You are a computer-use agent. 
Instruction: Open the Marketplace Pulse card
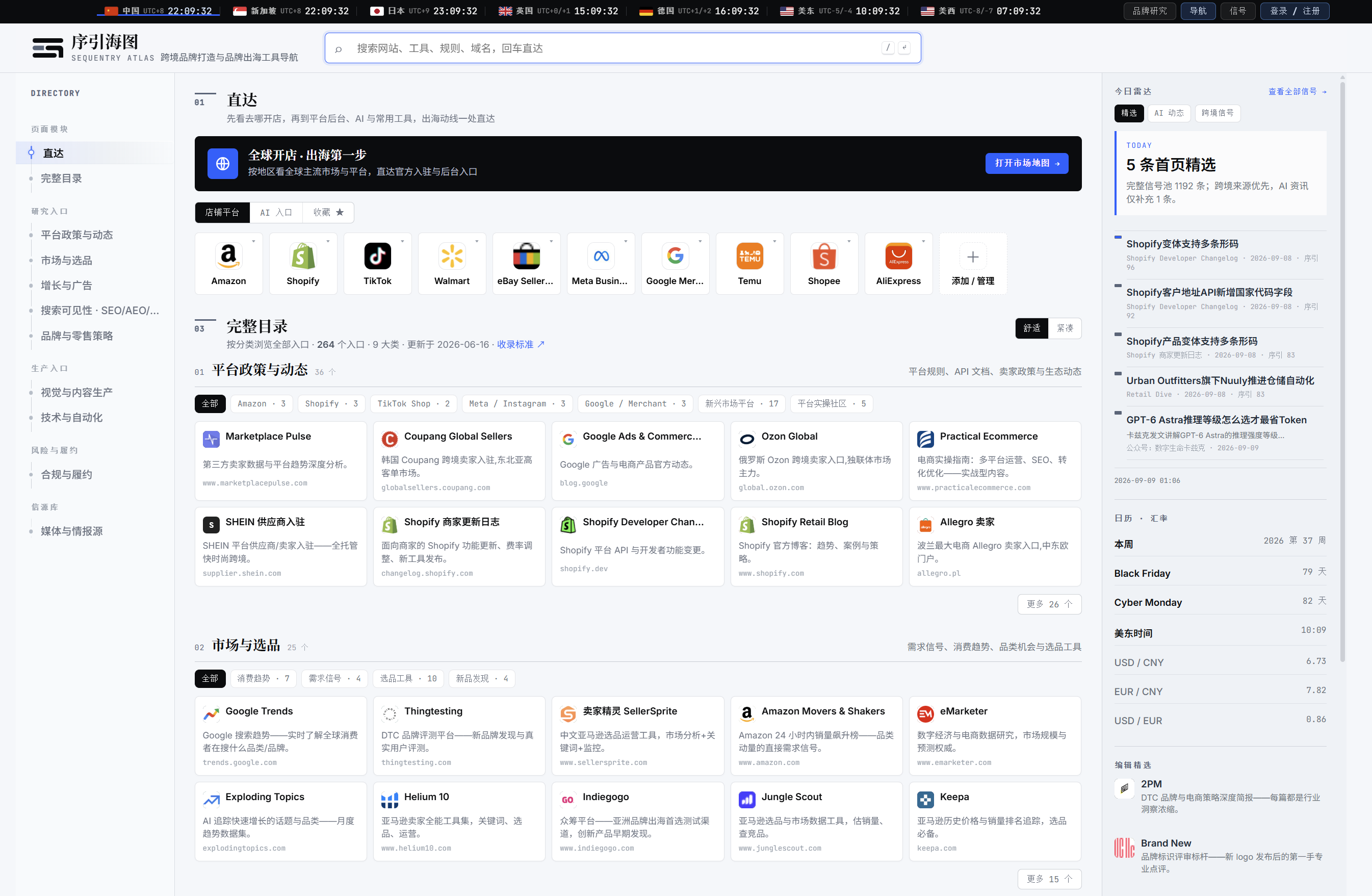tap(281, 460)
